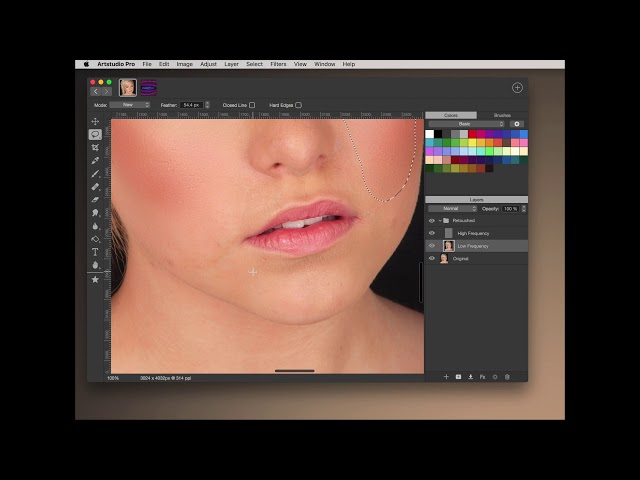The width and height of the screenshot is (640, 480).
Task: Pick the red color swatch
Action: [x=472, y=134]
